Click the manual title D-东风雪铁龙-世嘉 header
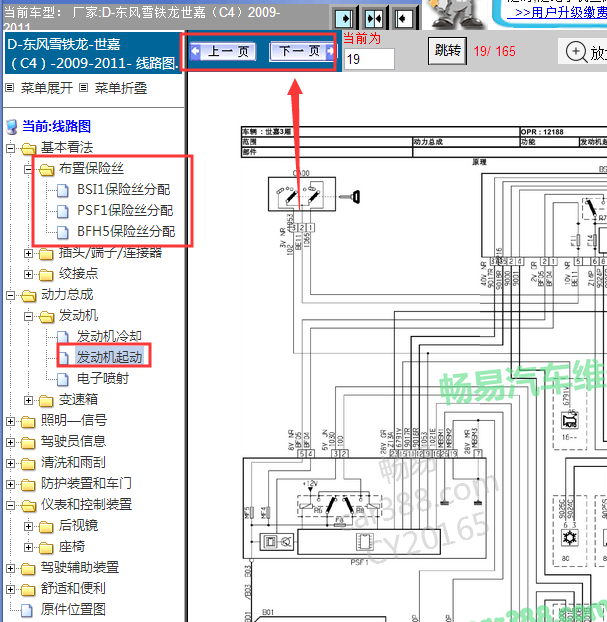The width and height of the screenshot is (607, 622). [93, 53]
